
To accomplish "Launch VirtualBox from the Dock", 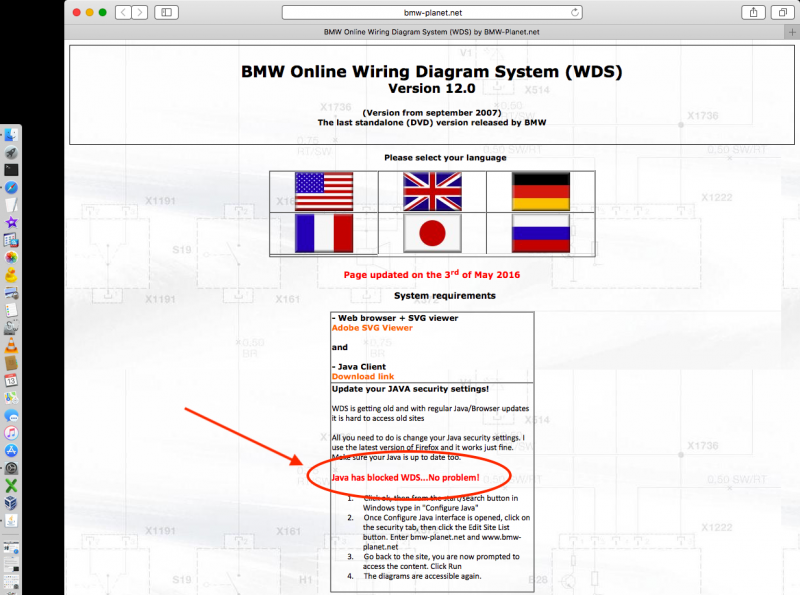I will click(x=11, y=503).
